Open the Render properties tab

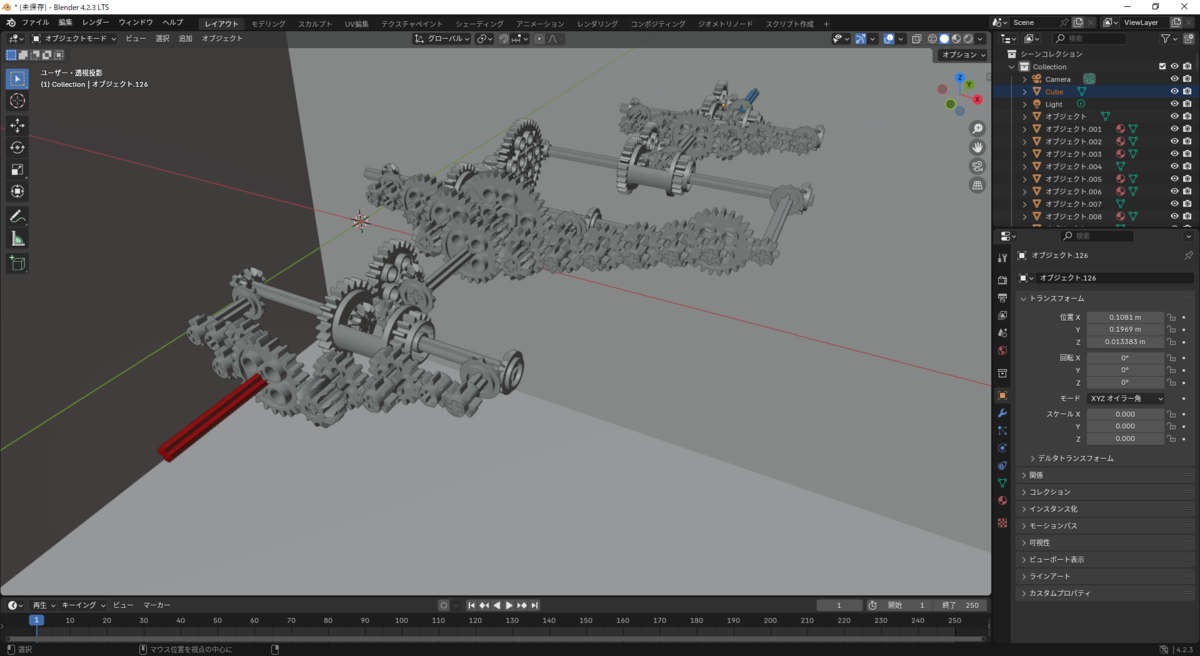pos(1002,281)
